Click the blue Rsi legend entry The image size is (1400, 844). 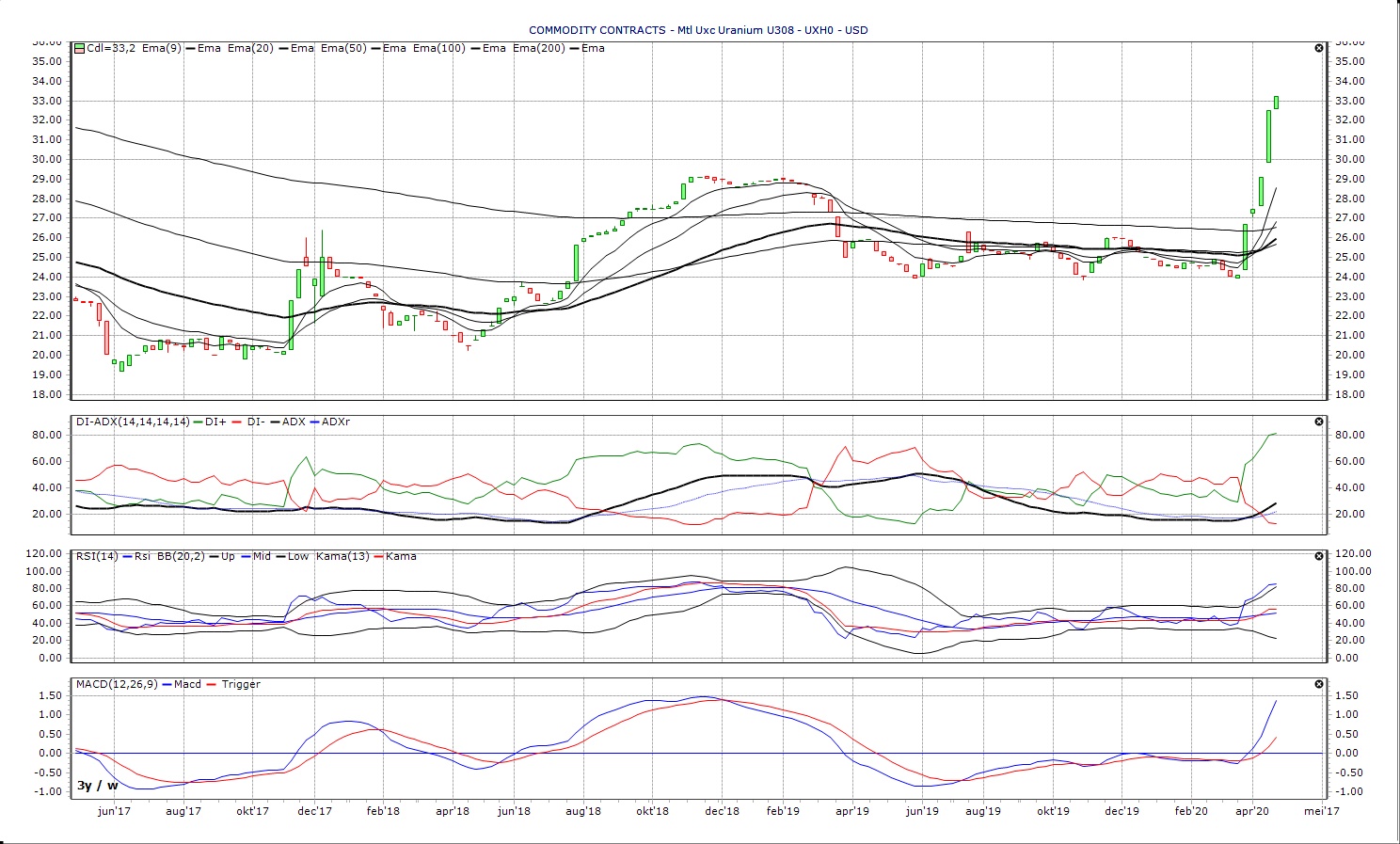click(x=136, y=556)
